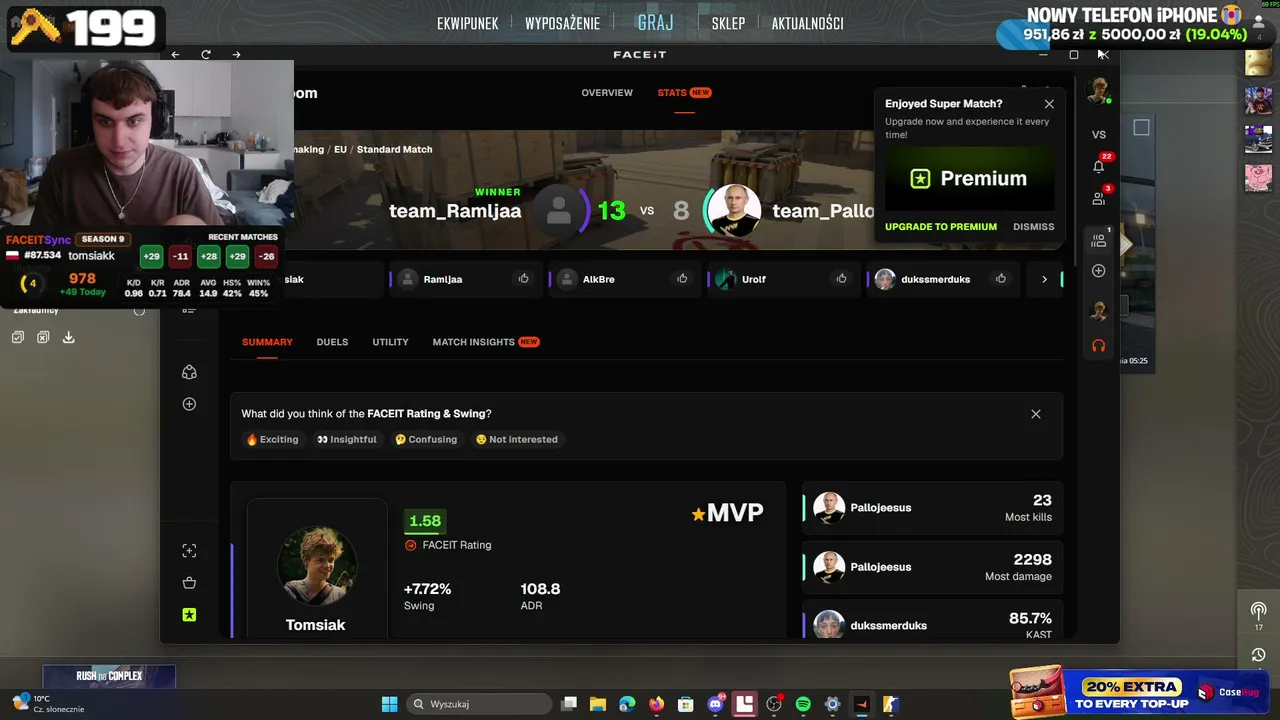
Task: Choose the Not interested feedback option
Action: click(x=516, y=439)
